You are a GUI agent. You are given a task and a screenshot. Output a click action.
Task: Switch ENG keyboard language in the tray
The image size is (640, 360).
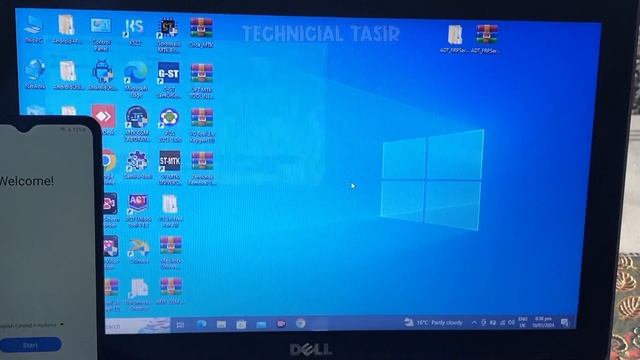[x=522, y=322]
